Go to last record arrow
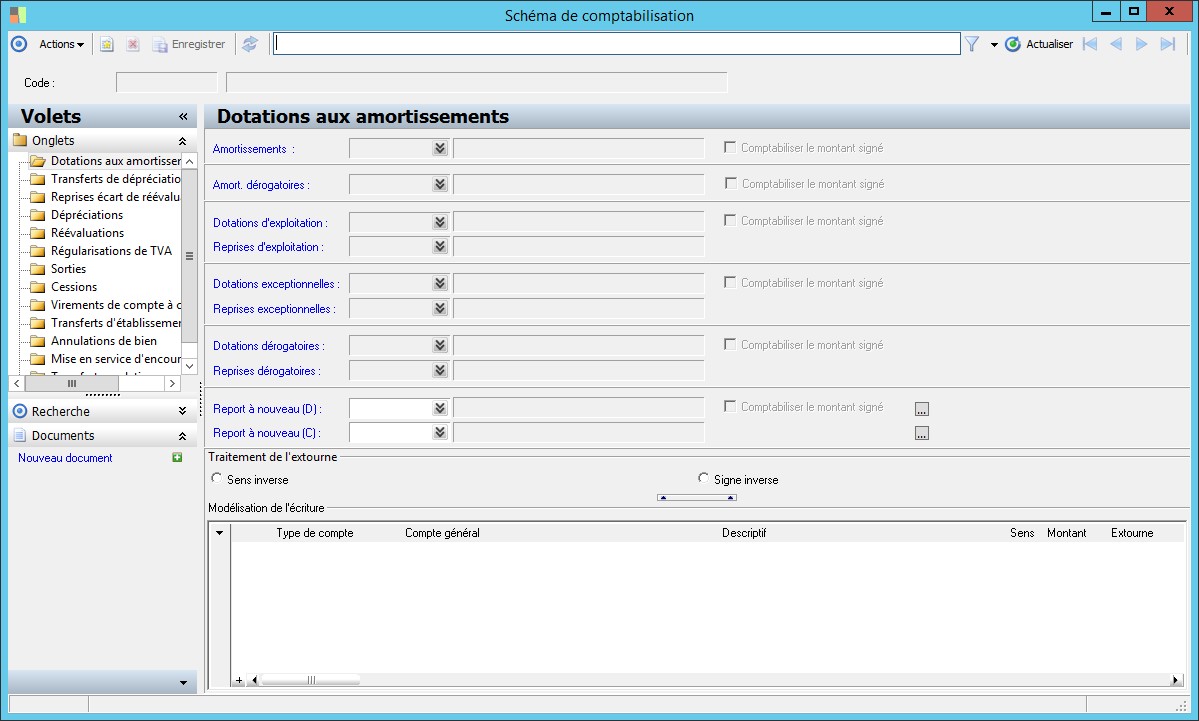The height and width of the screenshot is (721, 1199). tap(1168, 44)
